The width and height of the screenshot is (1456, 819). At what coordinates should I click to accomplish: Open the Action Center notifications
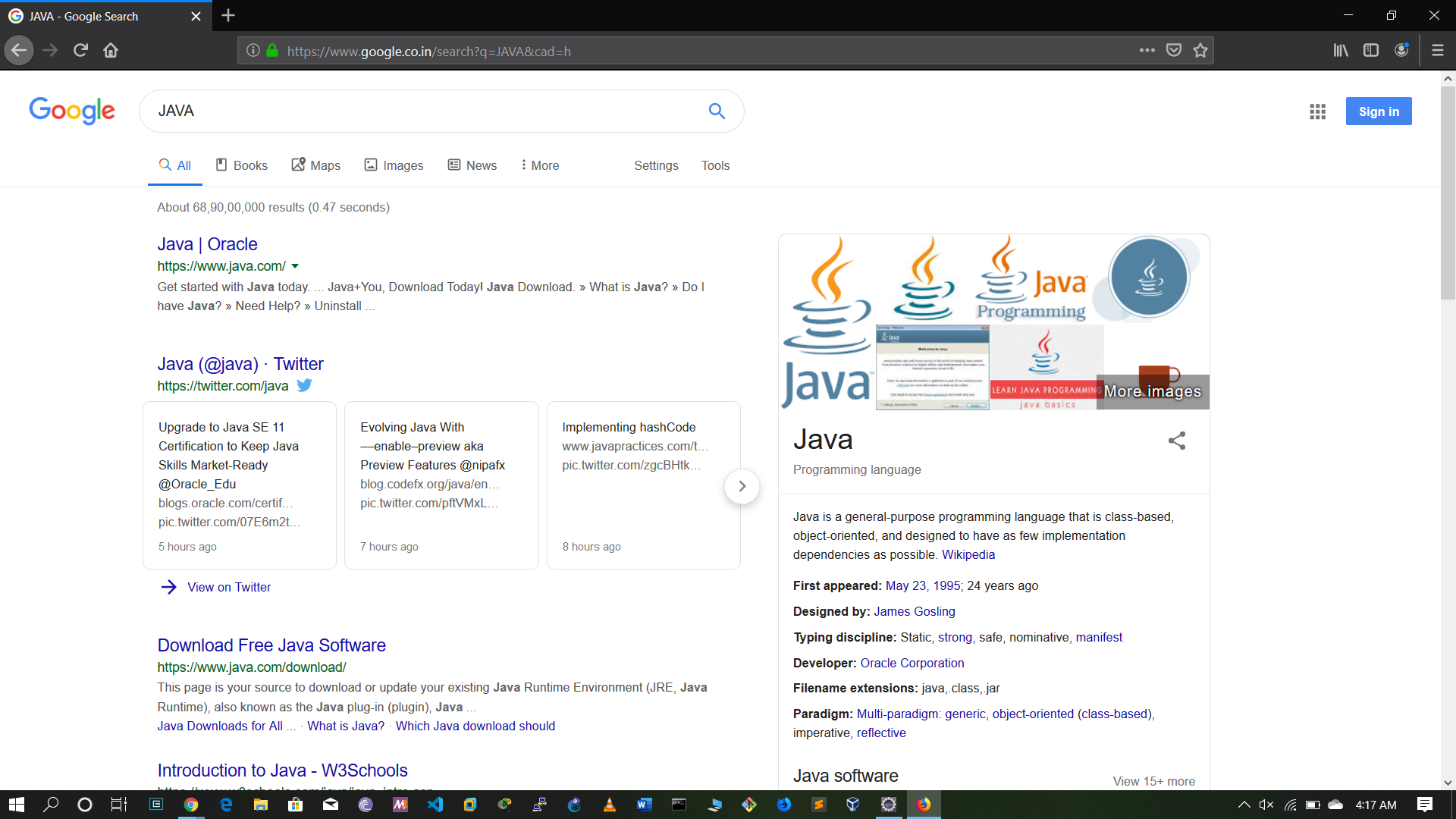pos(1424,805)
